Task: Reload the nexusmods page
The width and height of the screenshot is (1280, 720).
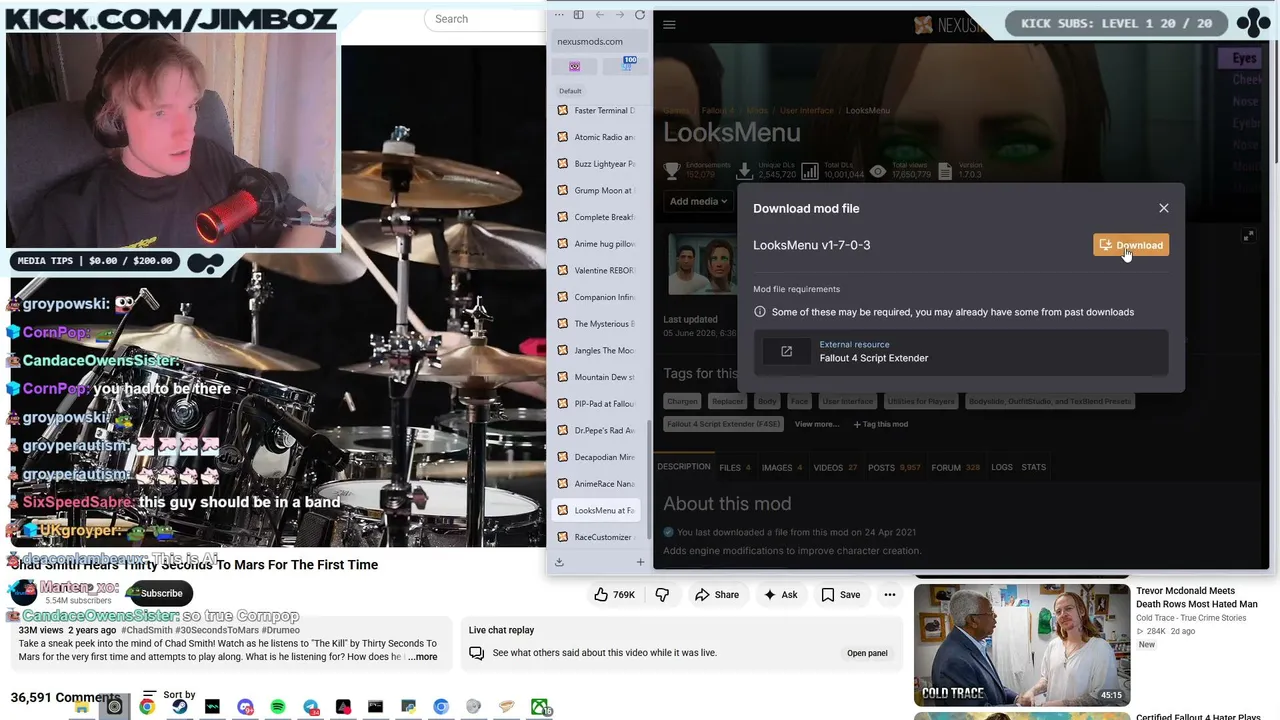Action: (x=640, y=15)
